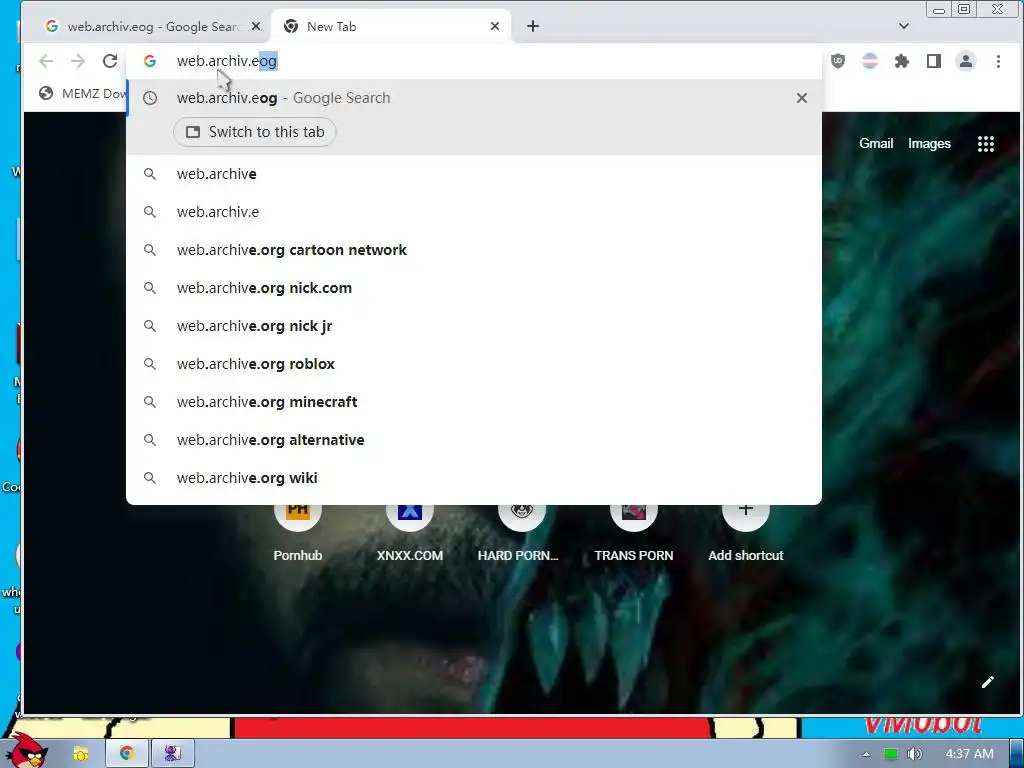Open the purple taskbar app icon
Screen dimensions: 1024x768
point(172,753)
